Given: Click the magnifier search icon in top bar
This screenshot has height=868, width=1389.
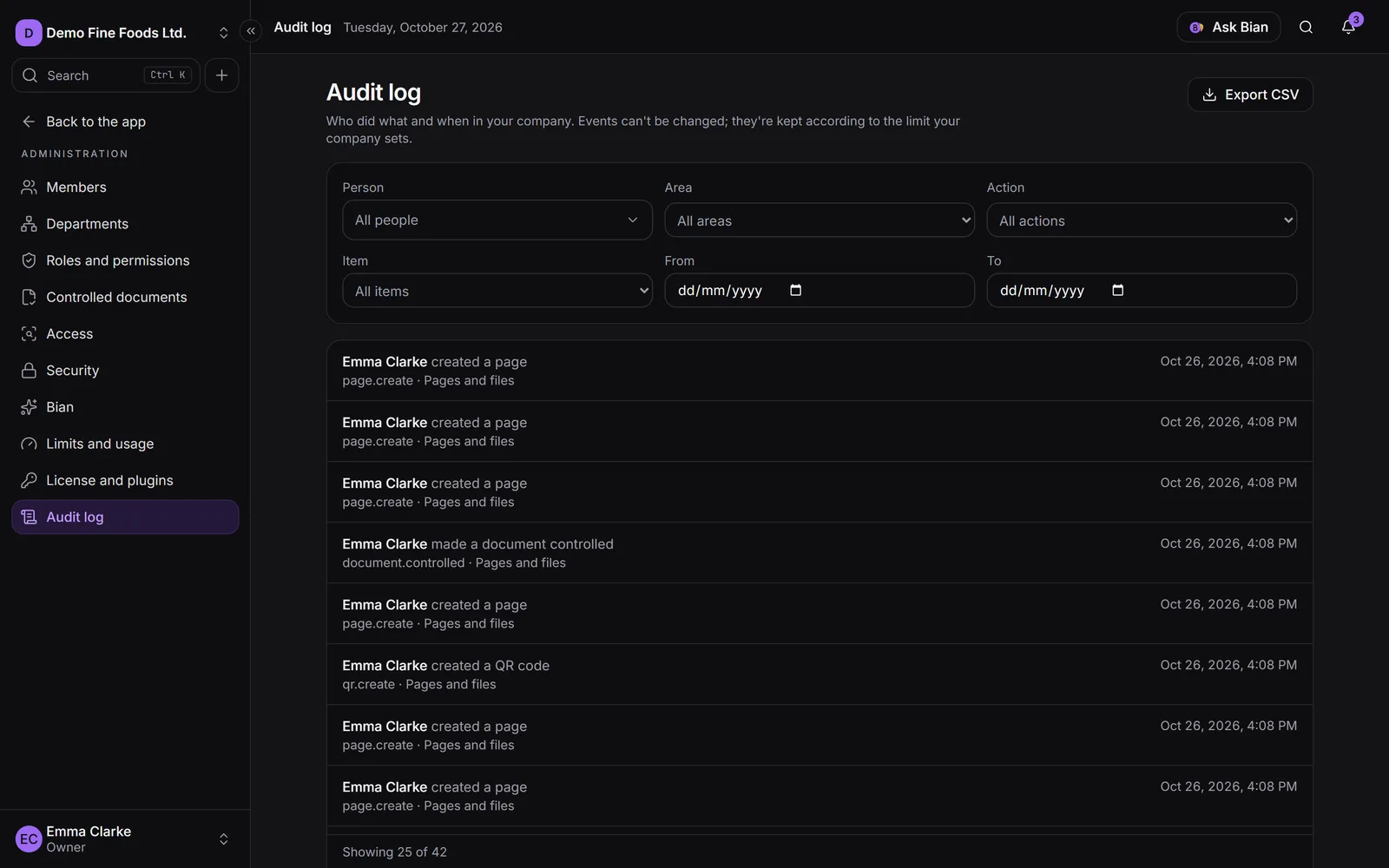Looking at the screenshot, I should 1306,27.
